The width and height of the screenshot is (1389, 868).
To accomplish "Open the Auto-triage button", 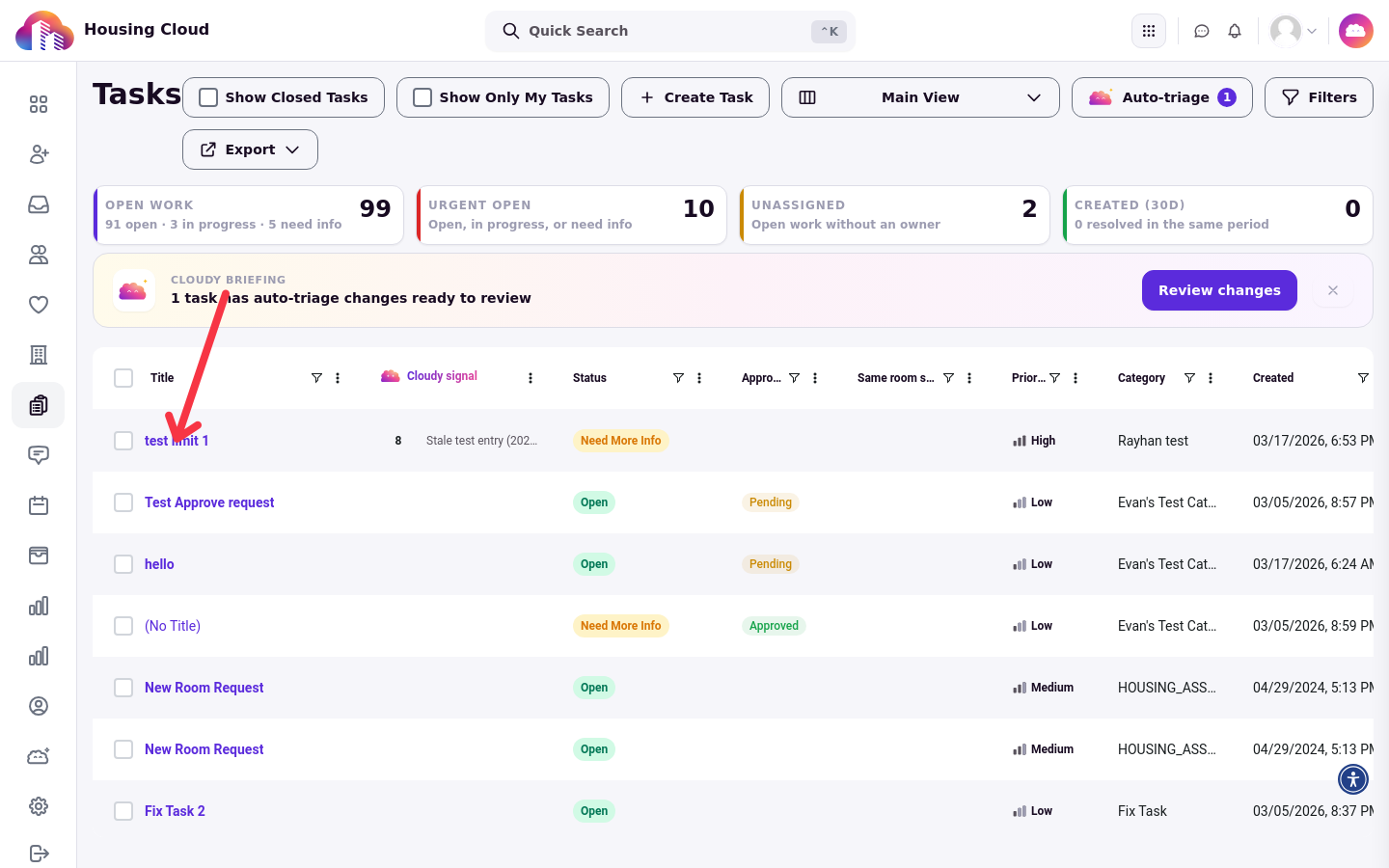I will coord(1162,97).
